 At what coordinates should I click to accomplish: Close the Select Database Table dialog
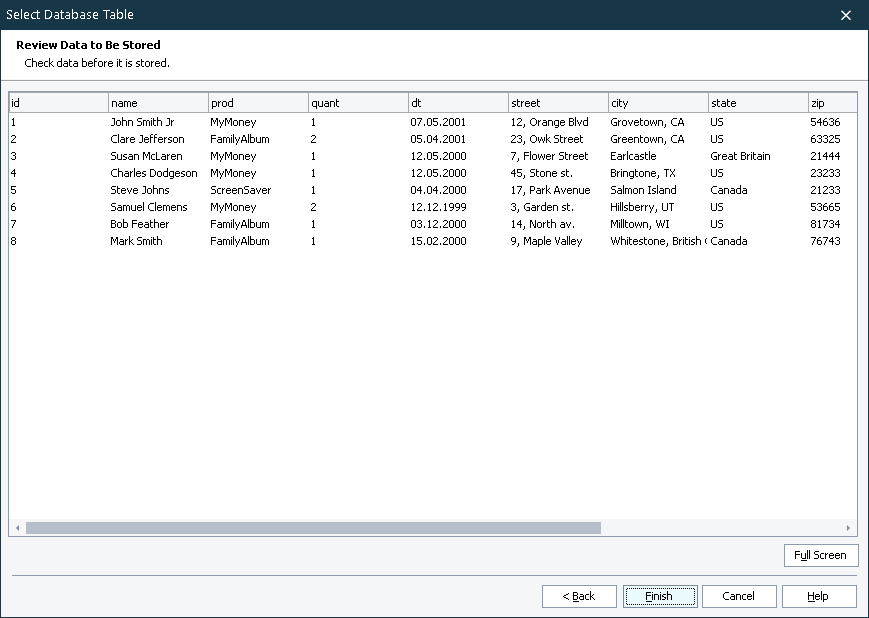coord(846,15)
